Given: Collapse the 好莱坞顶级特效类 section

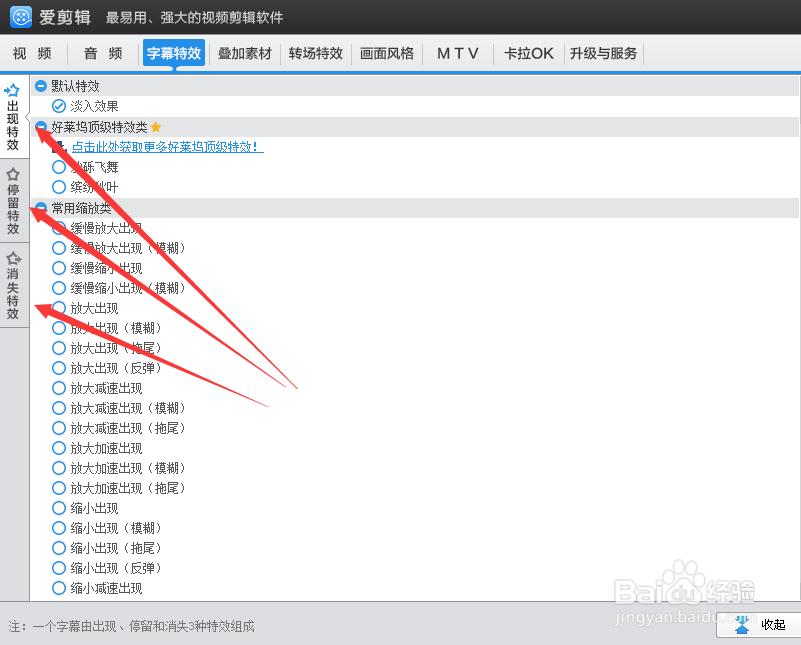Looking at the screenshot, I should point(40,127).
